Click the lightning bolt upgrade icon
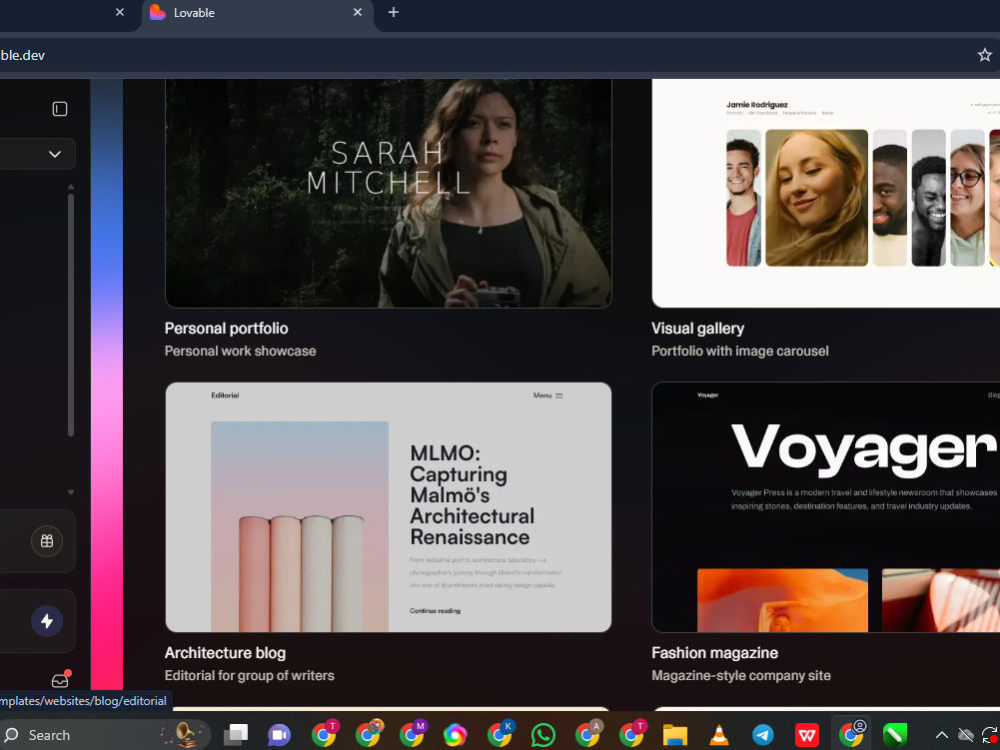1000x750 pixels. pos(47,621)
